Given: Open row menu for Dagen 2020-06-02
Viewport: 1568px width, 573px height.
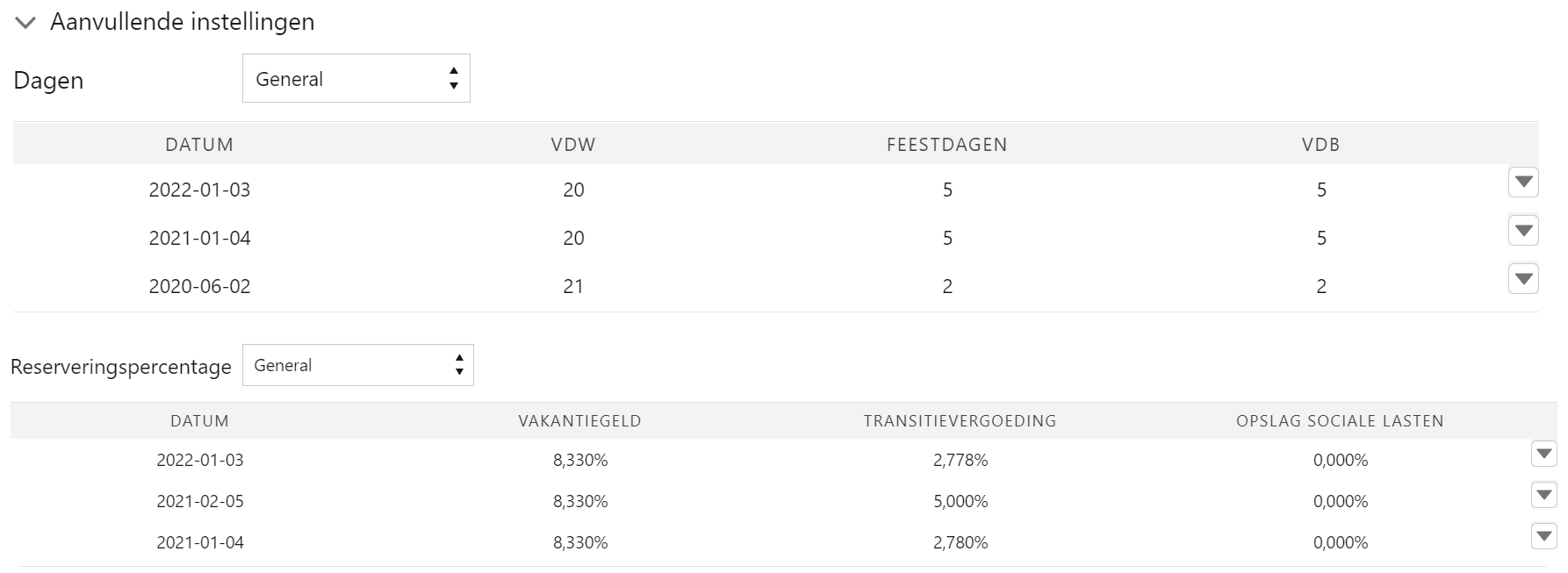Looking at the screenshot, I should [x=1523, y=278].
